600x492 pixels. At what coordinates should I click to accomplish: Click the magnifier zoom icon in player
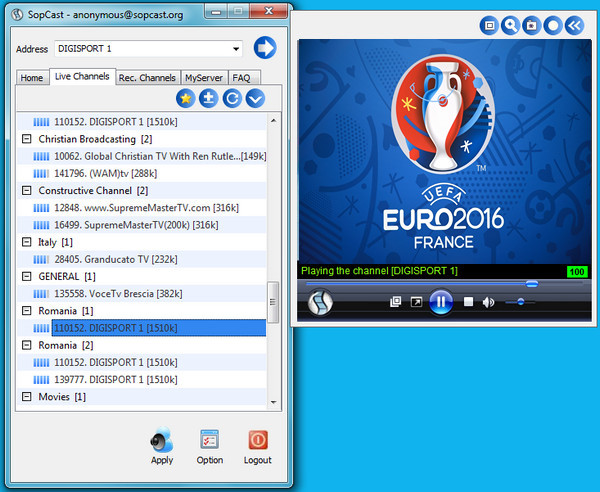point(510,26)
